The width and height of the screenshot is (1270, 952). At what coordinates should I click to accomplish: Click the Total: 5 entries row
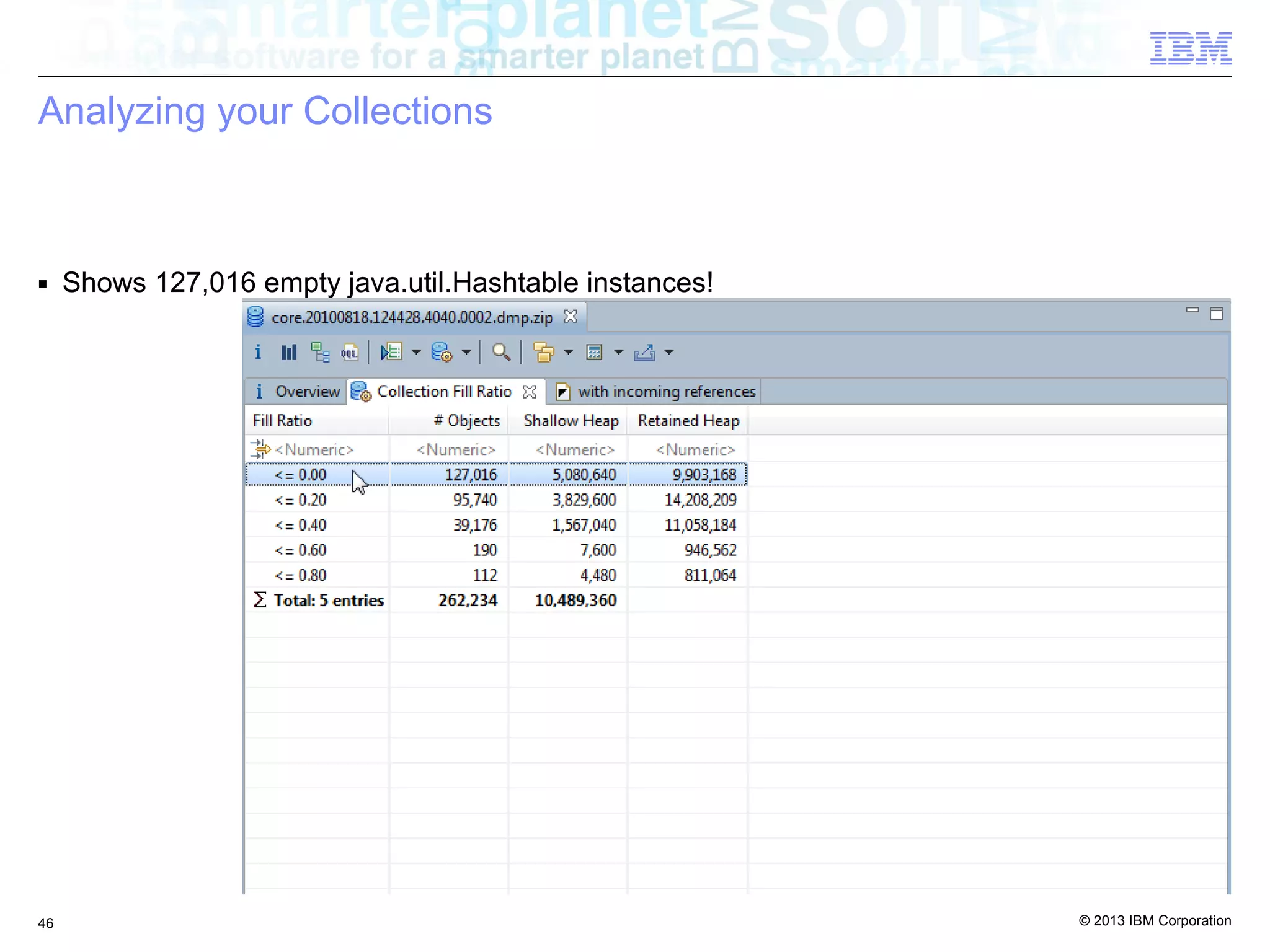pyautogui.click(x=496, y=601)
